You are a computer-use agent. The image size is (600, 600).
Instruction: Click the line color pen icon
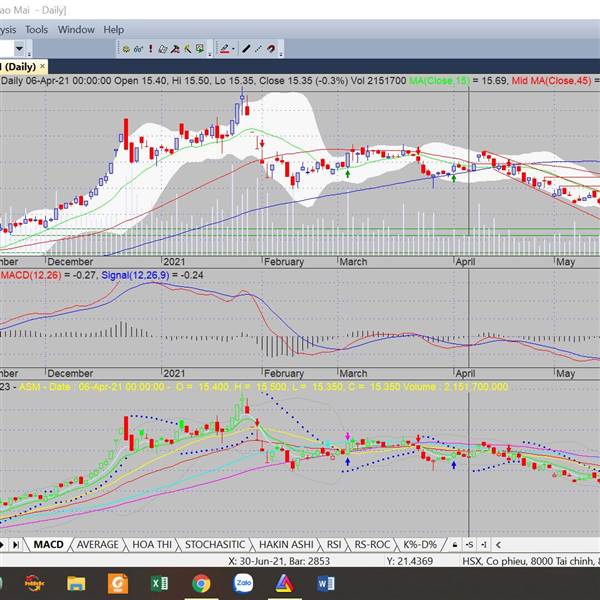(224, 49)
